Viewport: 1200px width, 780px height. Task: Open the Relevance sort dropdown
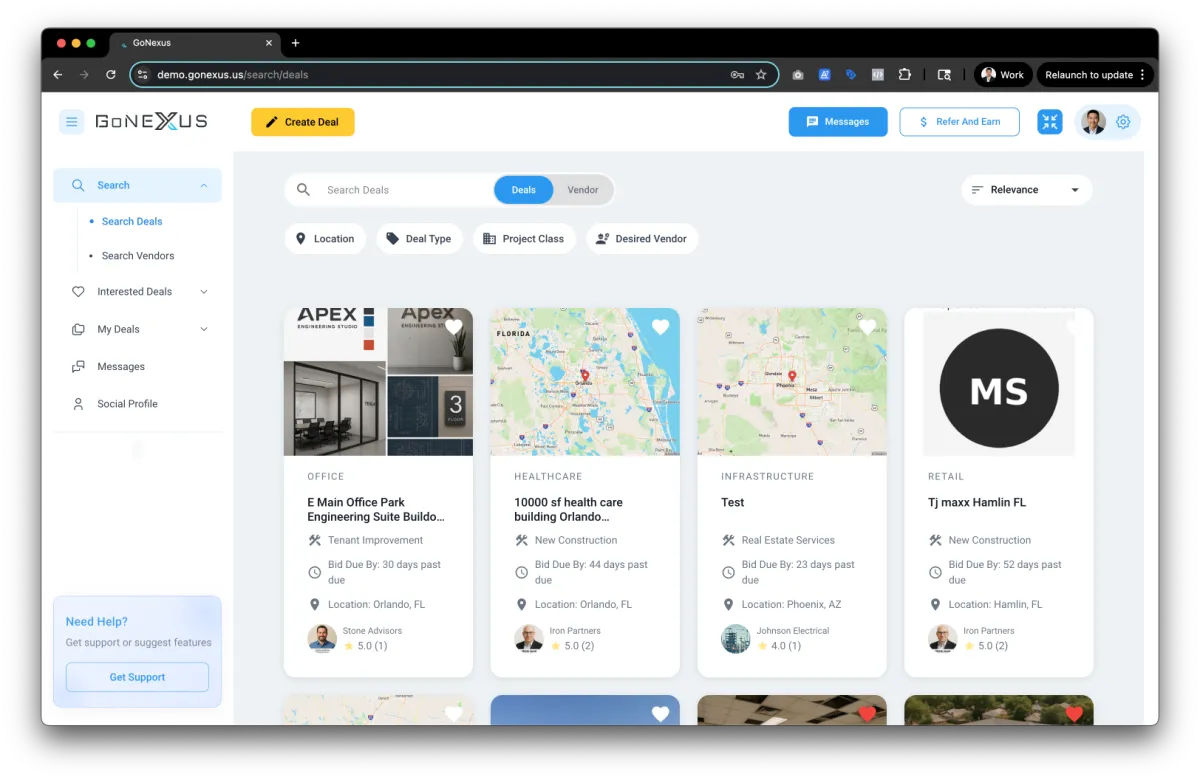1027,190
